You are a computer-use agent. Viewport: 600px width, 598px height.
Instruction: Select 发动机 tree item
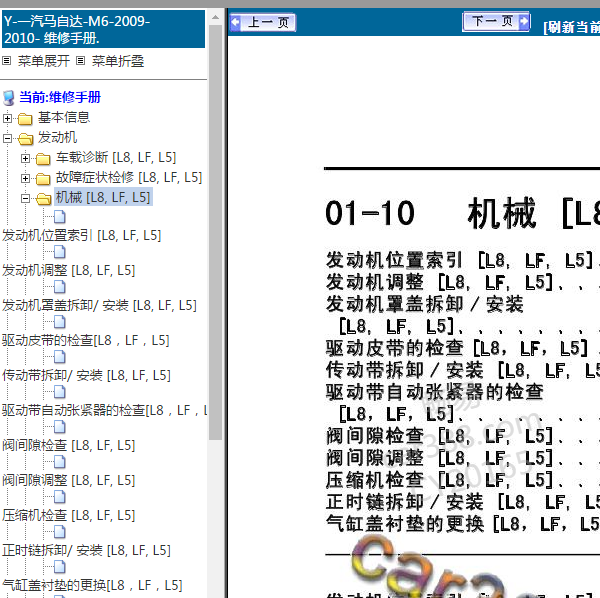point(57,137)
